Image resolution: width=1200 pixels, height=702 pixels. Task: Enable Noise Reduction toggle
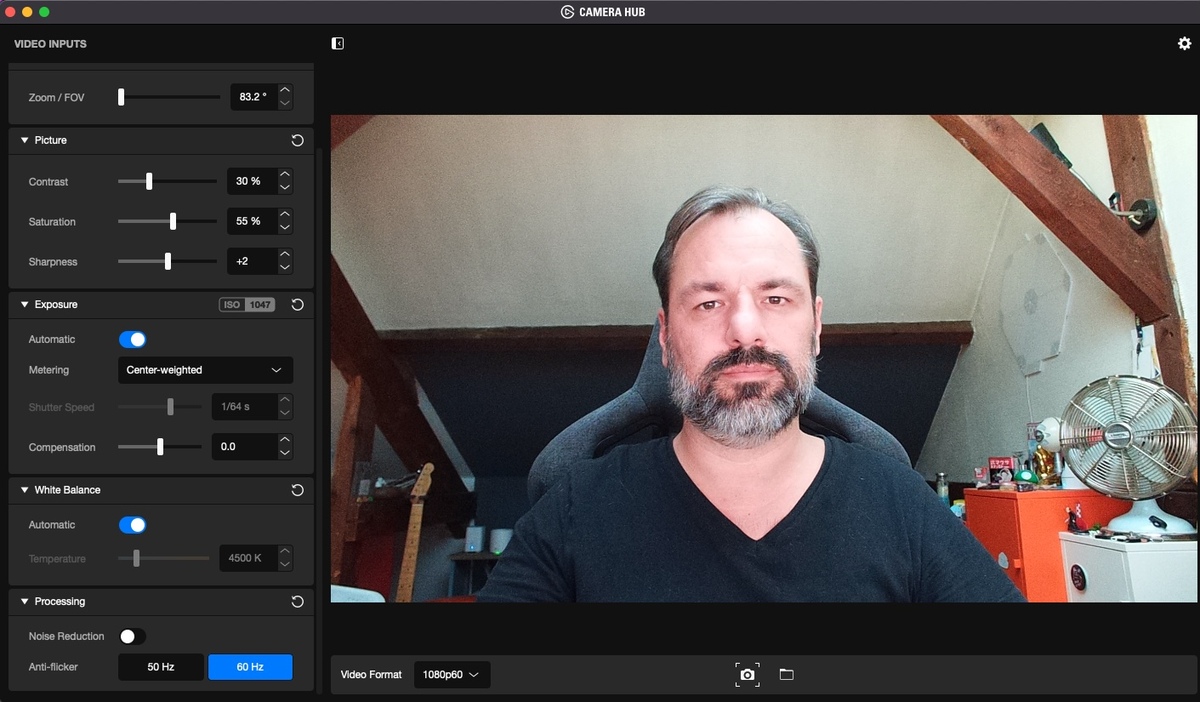pos(132,636)
